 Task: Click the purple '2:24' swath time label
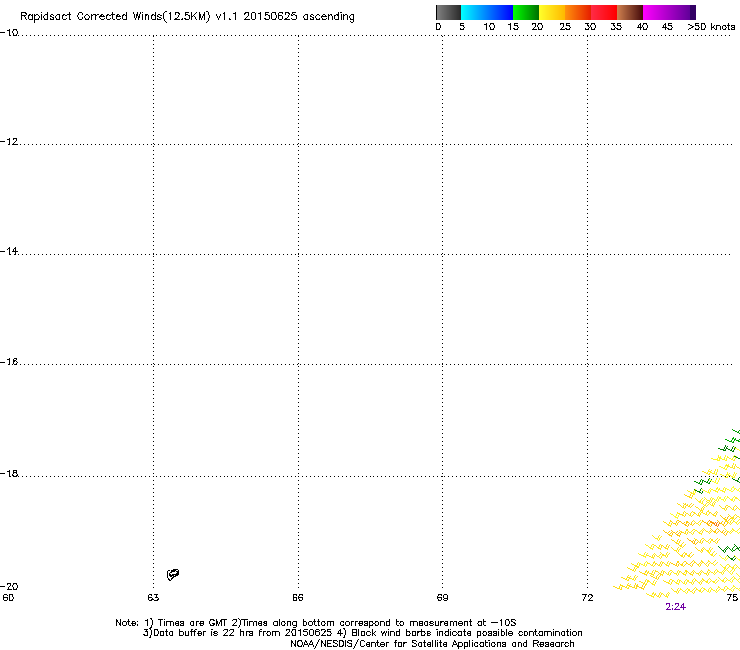675,607
